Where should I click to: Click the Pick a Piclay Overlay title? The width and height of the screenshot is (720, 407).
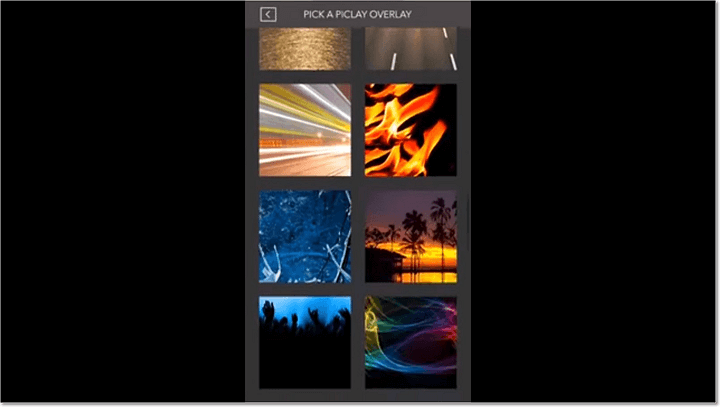point(357,14)
